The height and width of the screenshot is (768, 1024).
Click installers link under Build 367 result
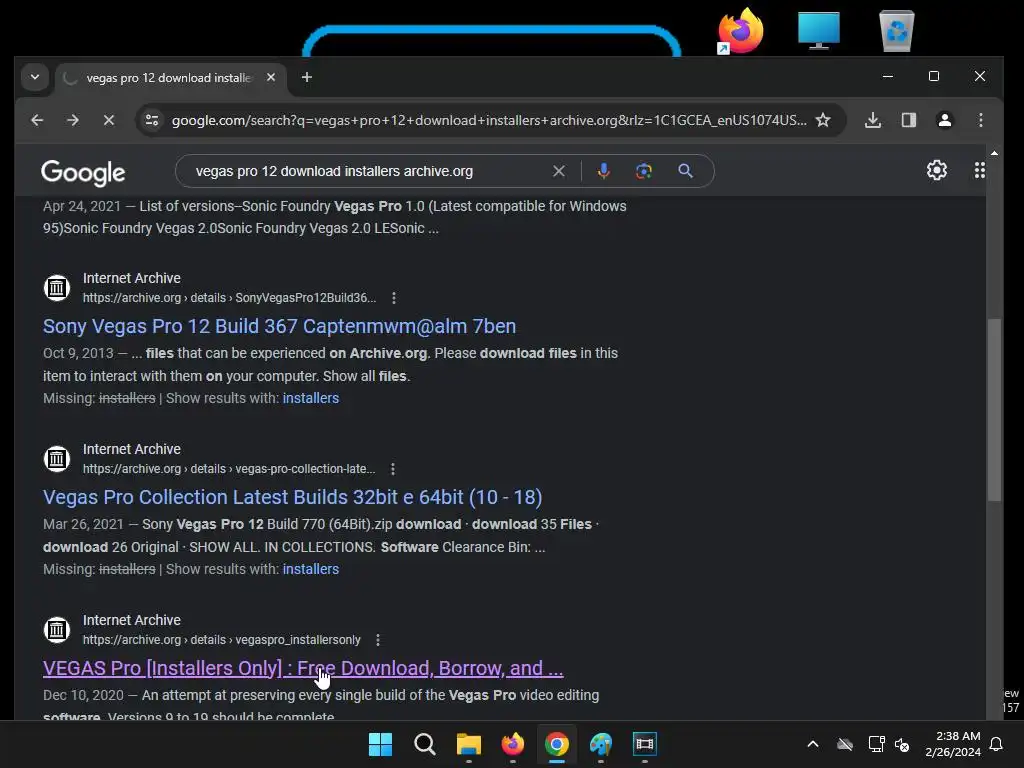pos(311,398)
